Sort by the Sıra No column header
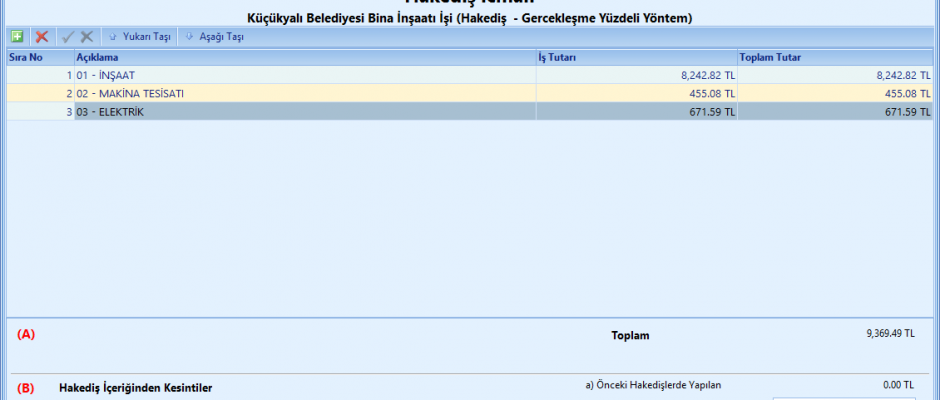Viewport: 940px width, 400px height. coord(26,57)
